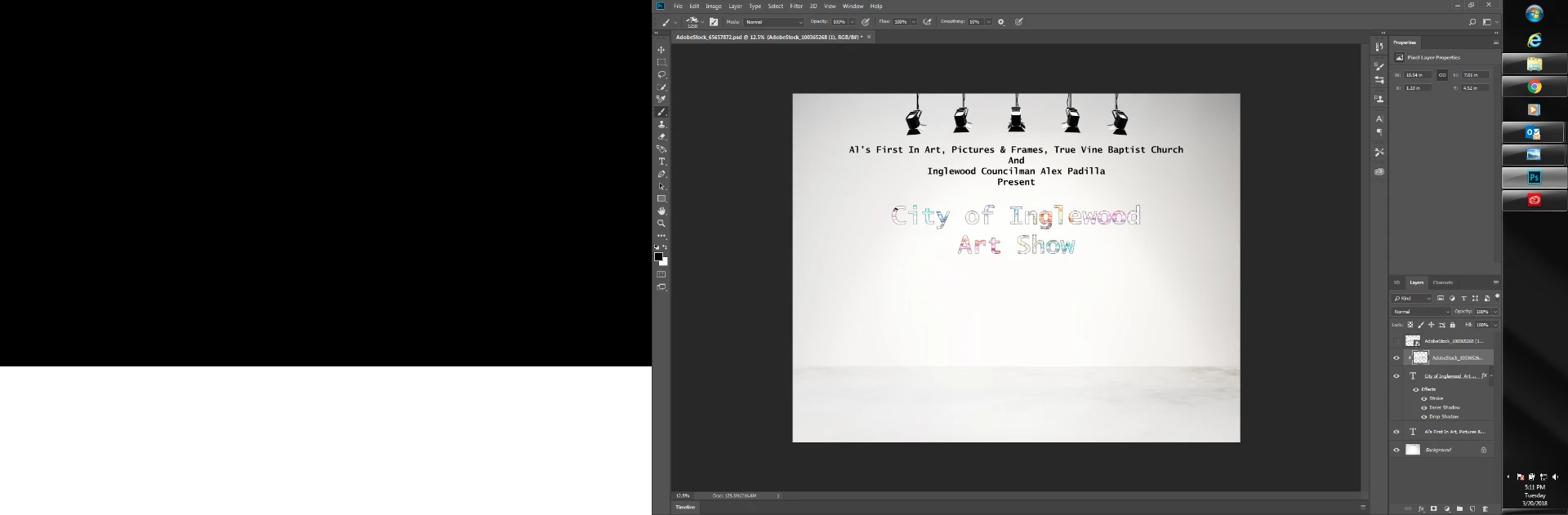Click the Create new layer icon
Screen dimensions: 1568x515
tap(1472, 508)
